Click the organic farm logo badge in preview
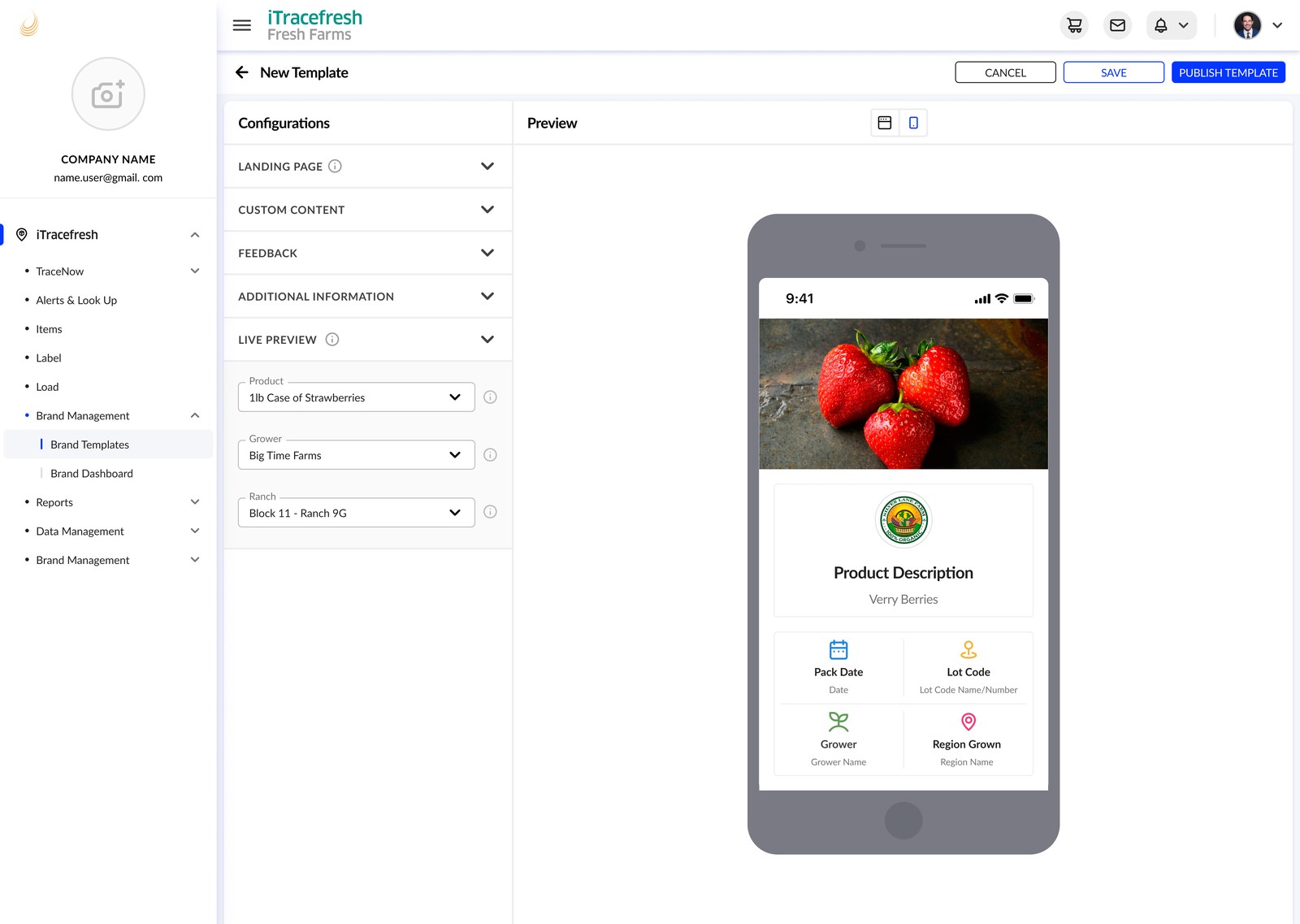The width and height of the screenshot is (1300, 924). click(x=903, y=520)
